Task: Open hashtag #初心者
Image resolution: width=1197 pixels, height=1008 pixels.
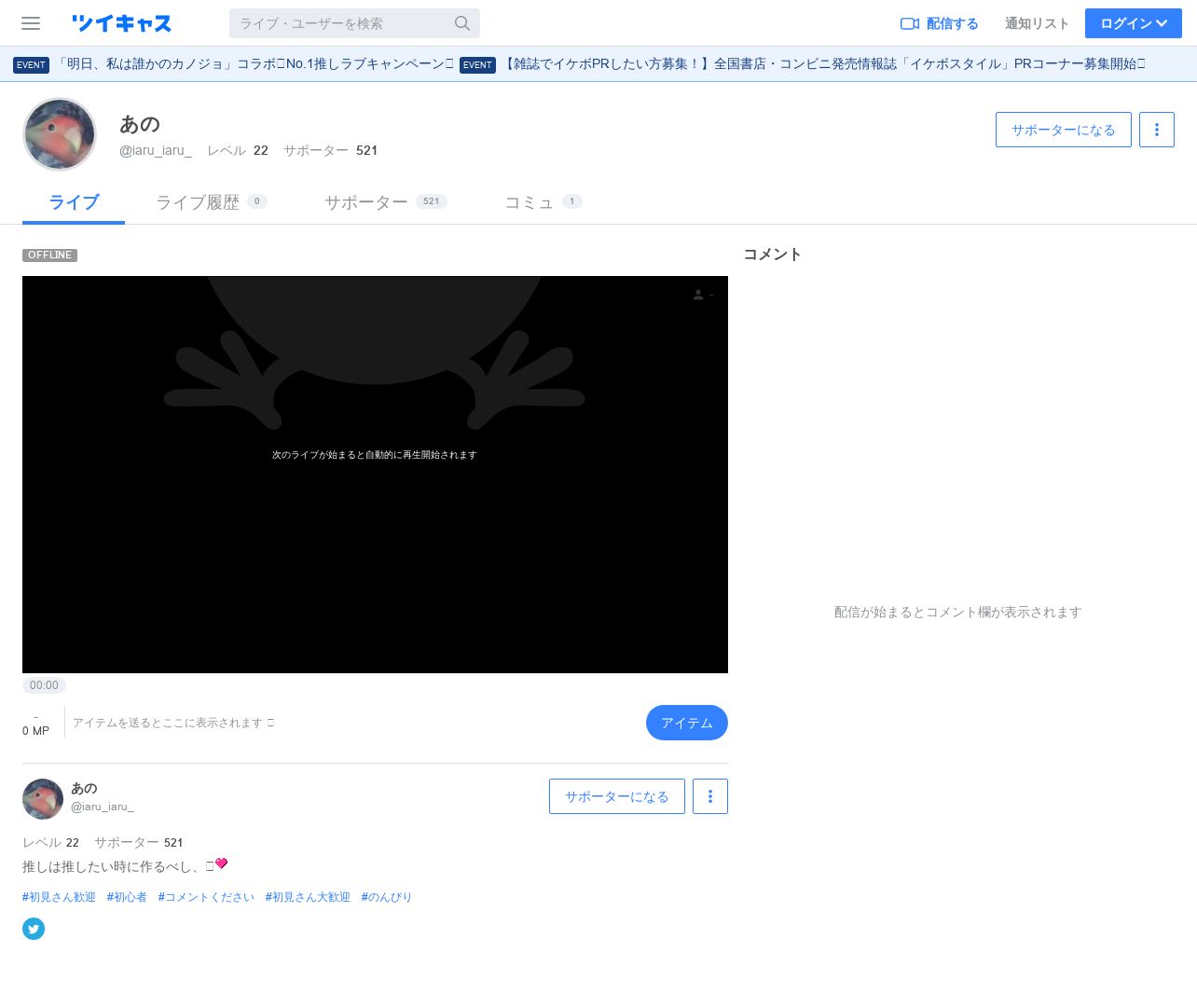Action: tap(127, 897)
